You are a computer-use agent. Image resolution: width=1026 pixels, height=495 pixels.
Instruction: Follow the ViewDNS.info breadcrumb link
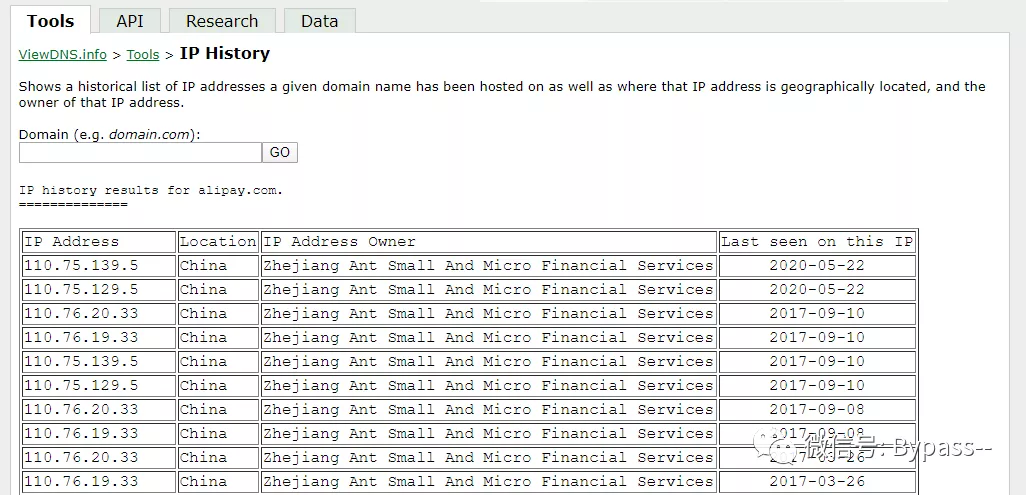click(63, 54)
